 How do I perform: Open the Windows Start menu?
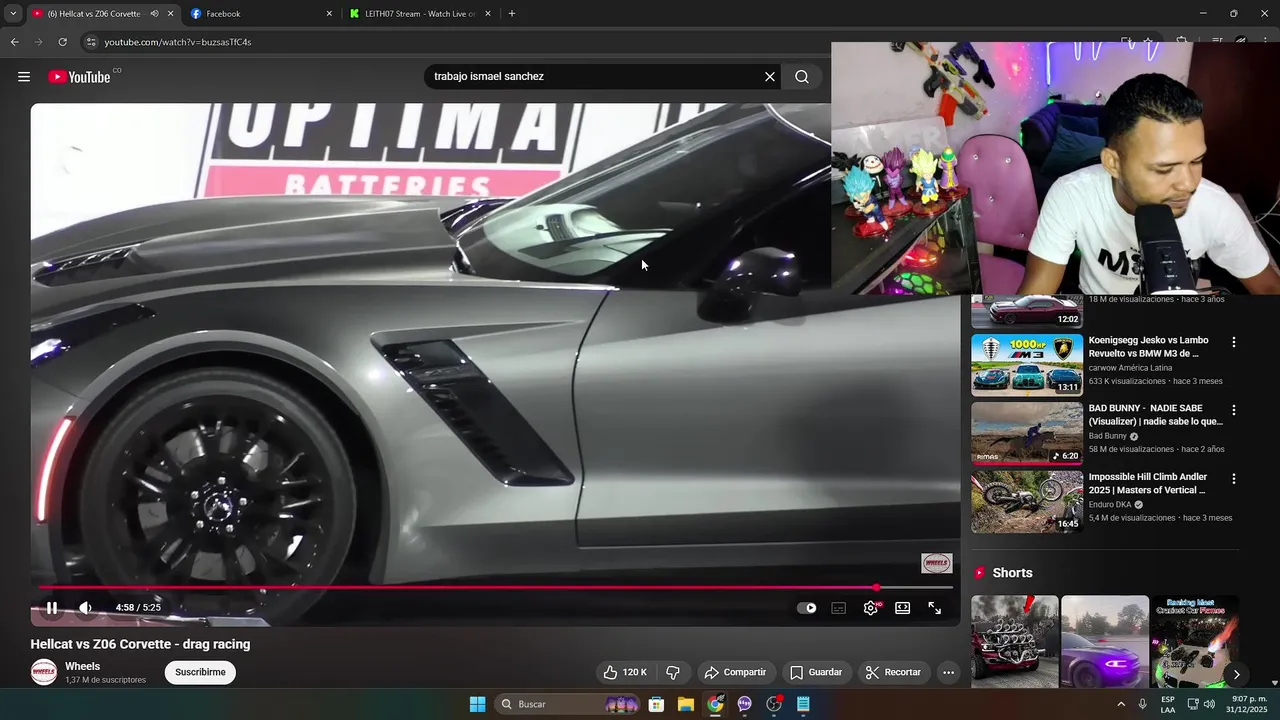tap(477, 704)
